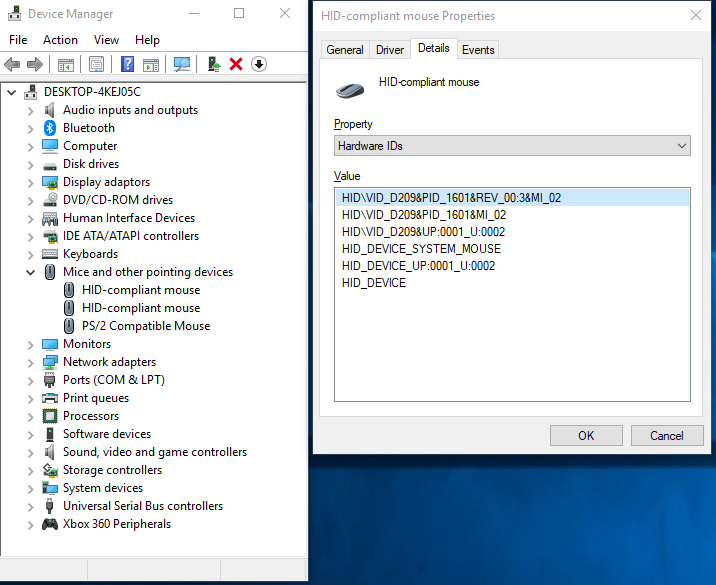Select the Details tab
Viewport: 716px width, 585px height.
point(433,48)
